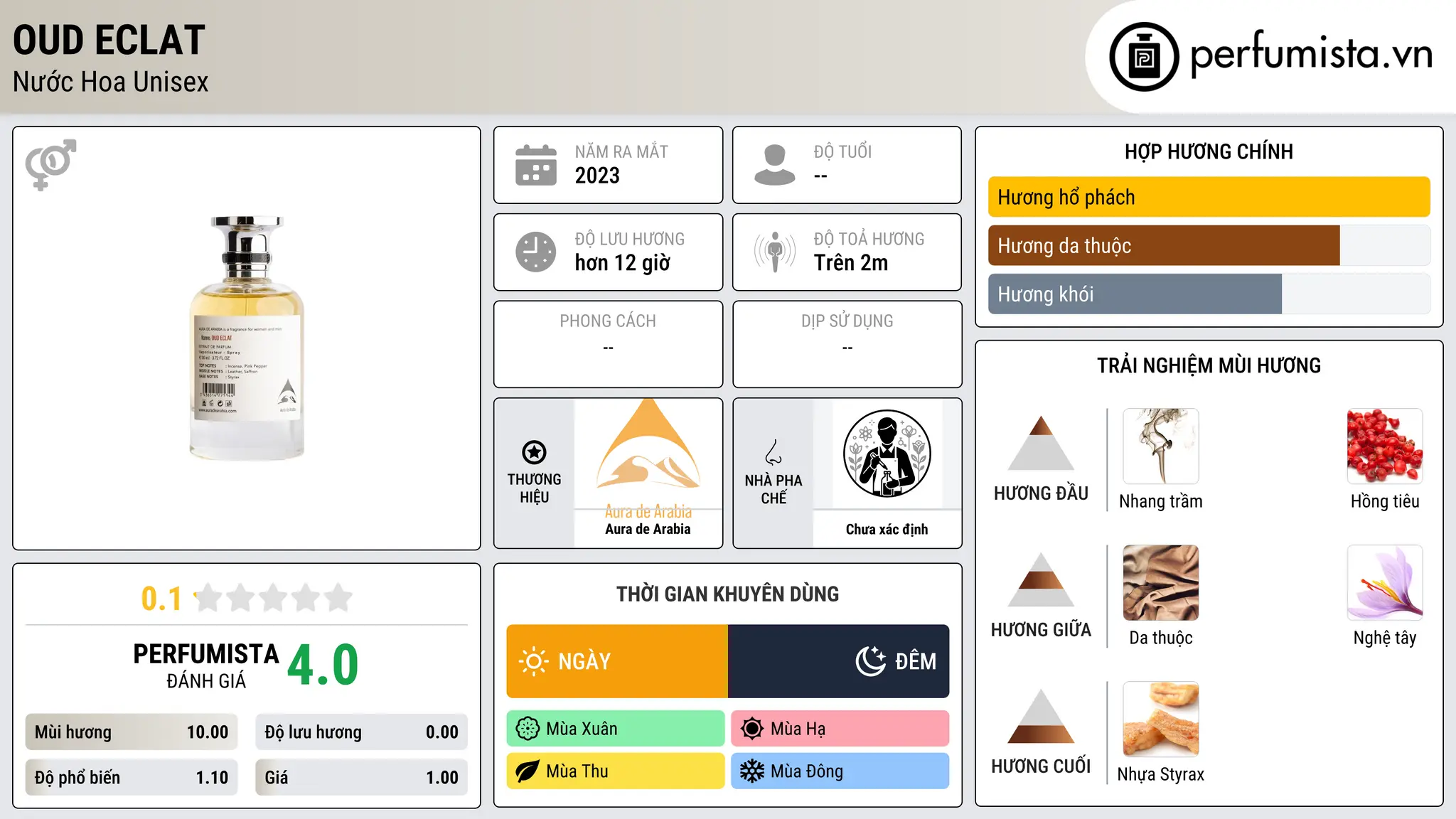Select the Ngày daytime segment
The image size is (1456, 819).
click(x=617, y=661)
